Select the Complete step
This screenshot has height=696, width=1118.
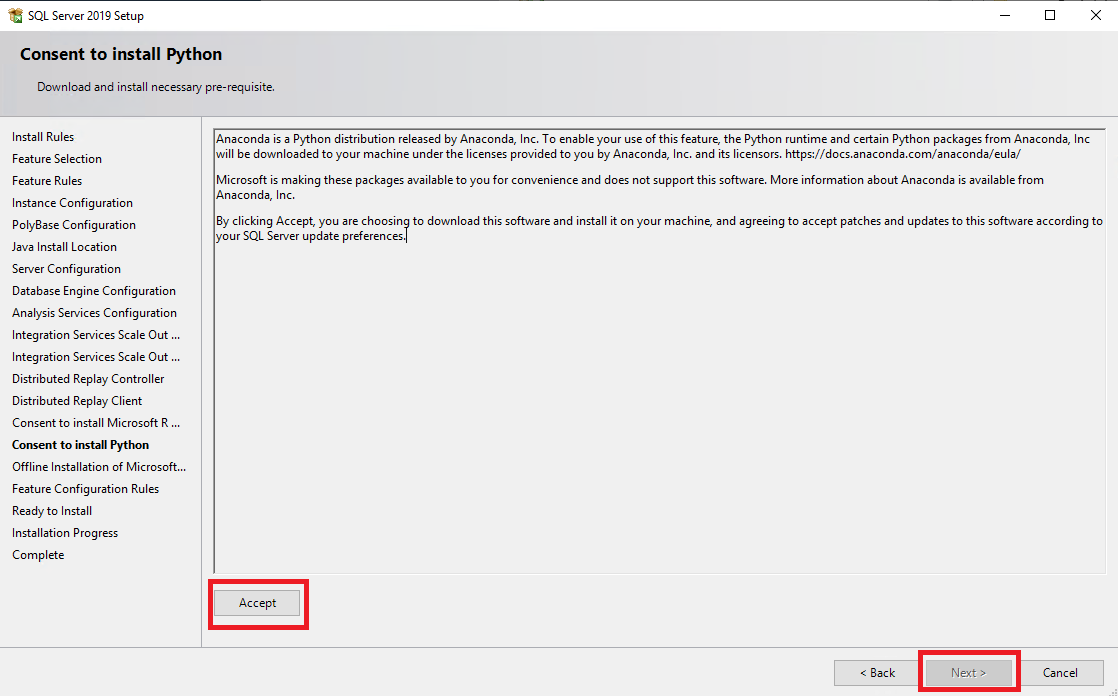[38, 556]
